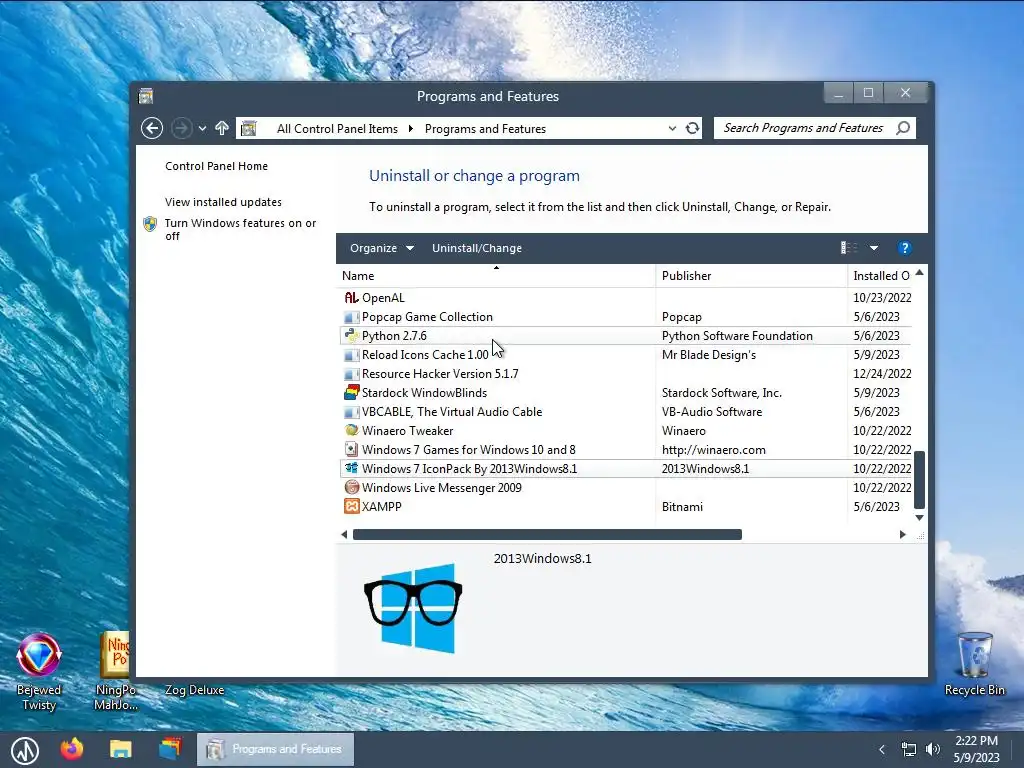Click the vertical scrollbar down arrow
This screenshot has width=1024, height=768.
coord(920,518)
